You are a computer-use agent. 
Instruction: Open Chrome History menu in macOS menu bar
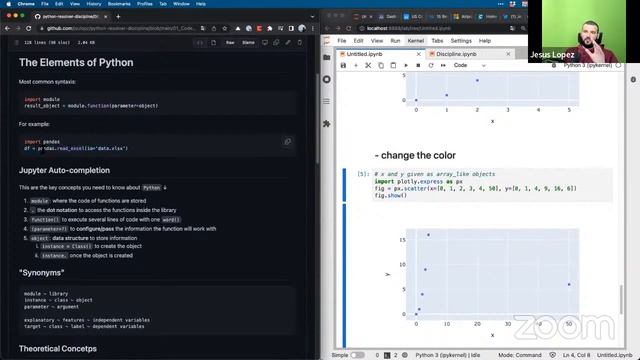(x=93, y=4)
